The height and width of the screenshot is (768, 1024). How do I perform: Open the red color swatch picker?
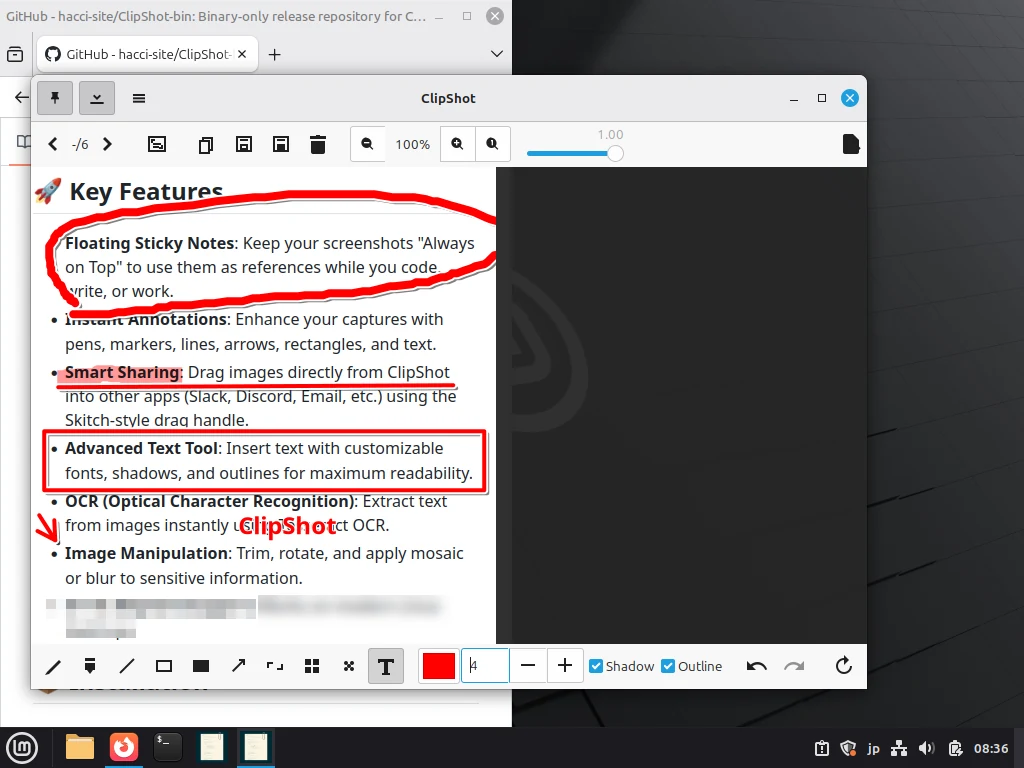pyautogui.click(x=439, y=666)
